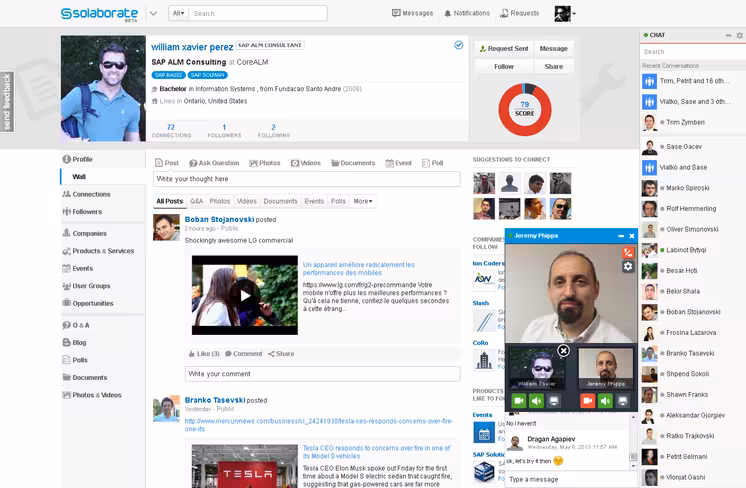This screenshot has height=488, width=746.
Task: Select the Post composer option
Action: tap(167, 163)
